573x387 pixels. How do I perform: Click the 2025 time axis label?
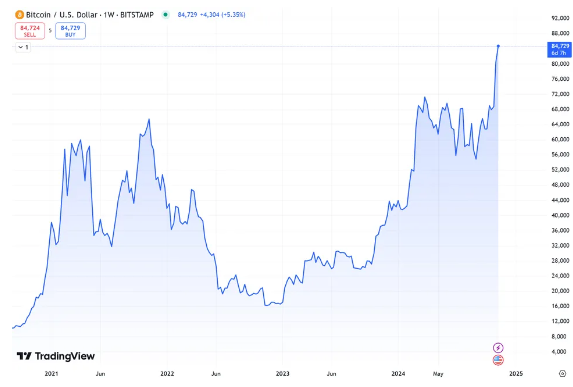click(x=516, y=374)
